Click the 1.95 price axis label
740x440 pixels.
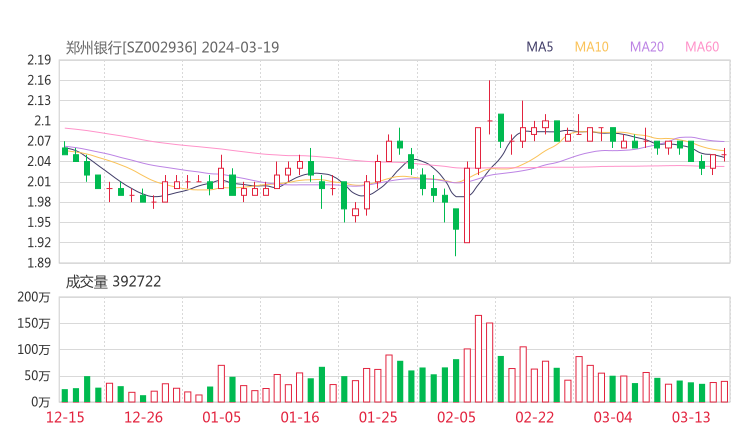click(x=39, y=222)
